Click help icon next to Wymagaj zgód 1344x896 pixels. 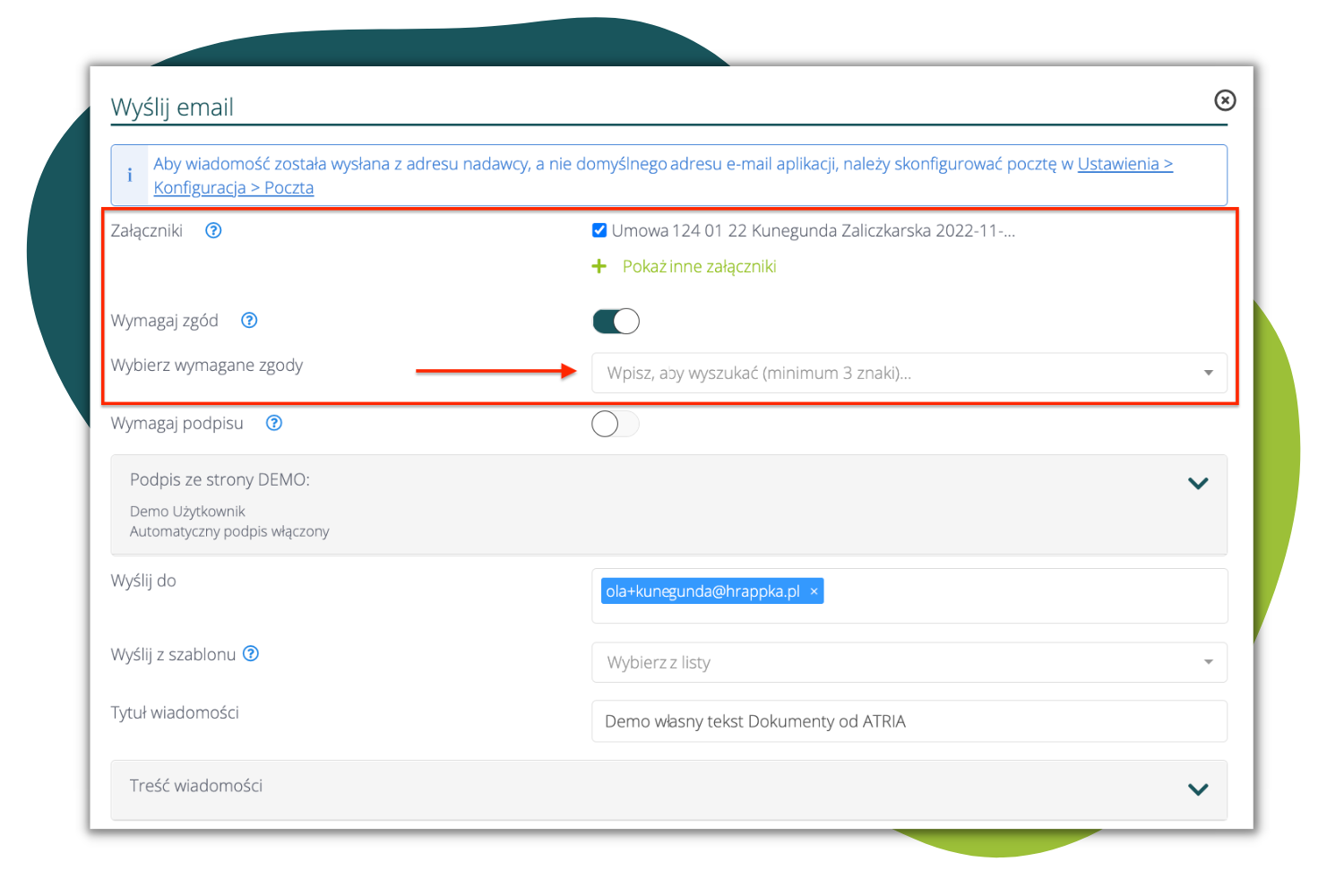(x=249, y=321)
